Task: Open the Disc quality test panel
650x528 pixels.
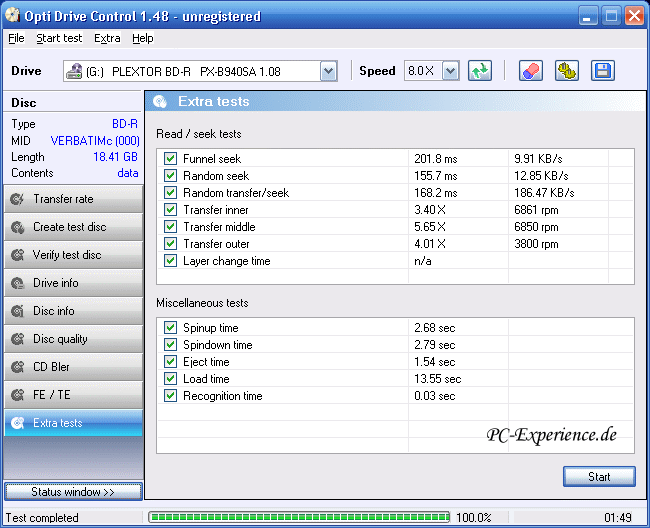Action: pyautogui.click(x=72, y=339)
